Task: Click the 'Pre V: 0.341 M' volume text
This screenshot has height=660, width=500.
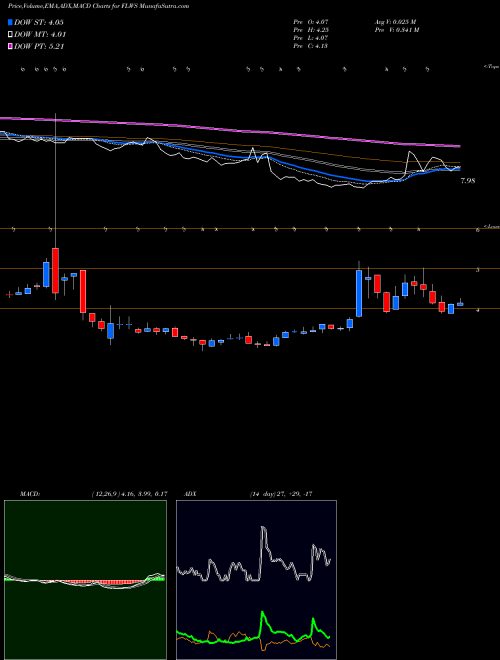Action: (x=396, y=30)
